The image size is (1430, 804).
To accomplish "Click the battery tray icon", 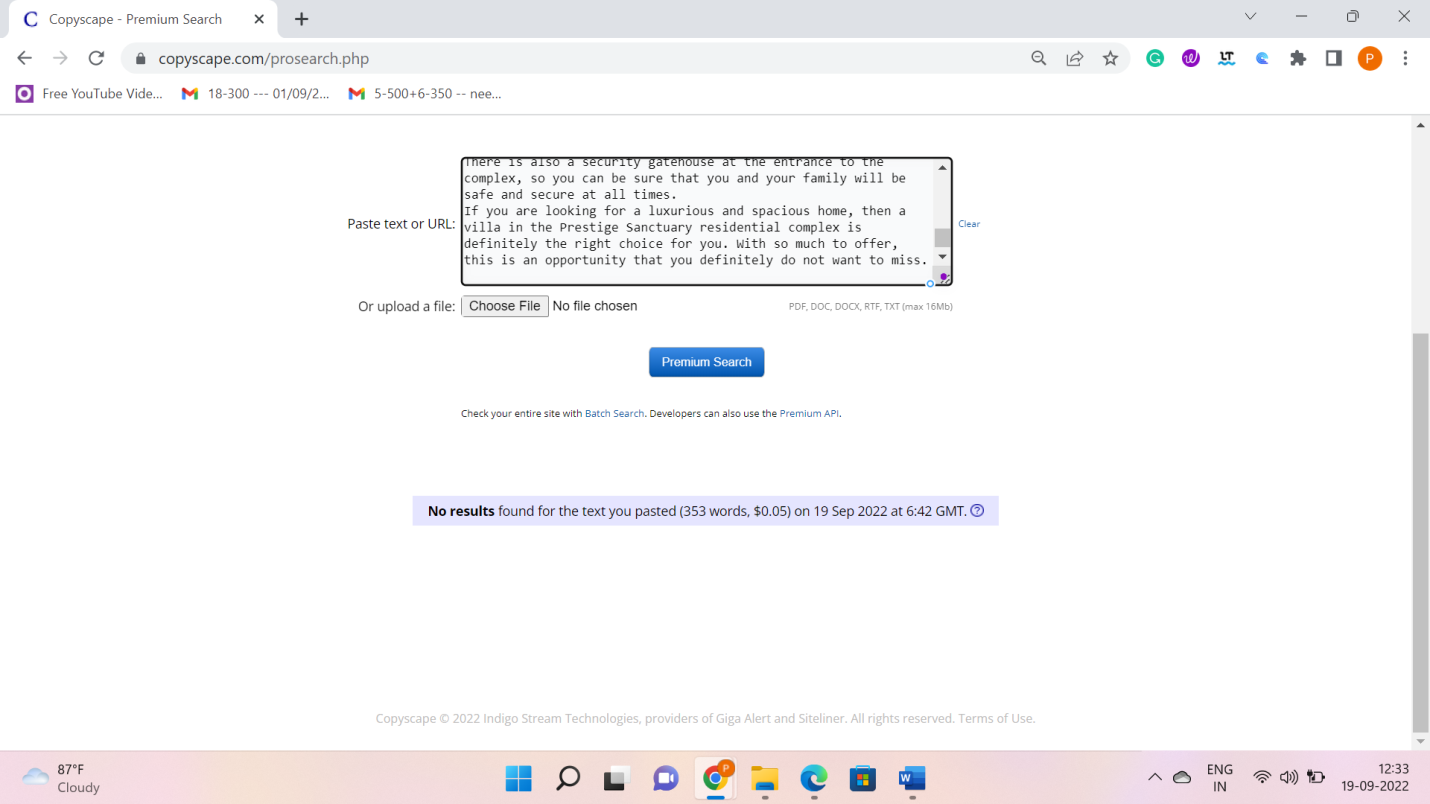I will (1316, 777).
